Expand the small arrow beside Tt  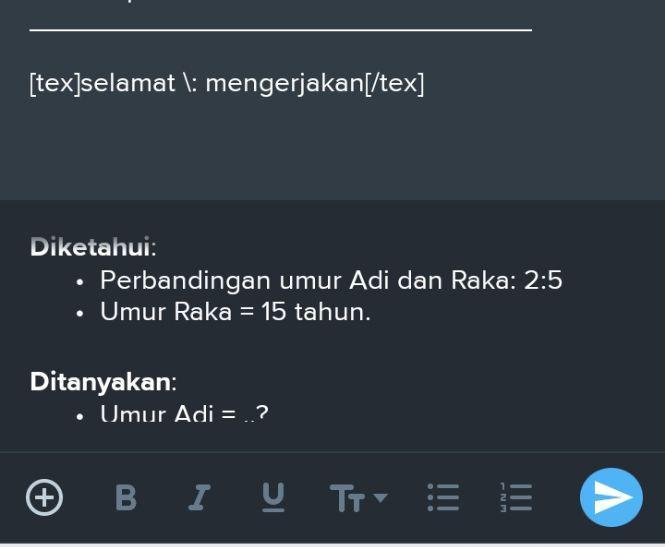(380, 497)
